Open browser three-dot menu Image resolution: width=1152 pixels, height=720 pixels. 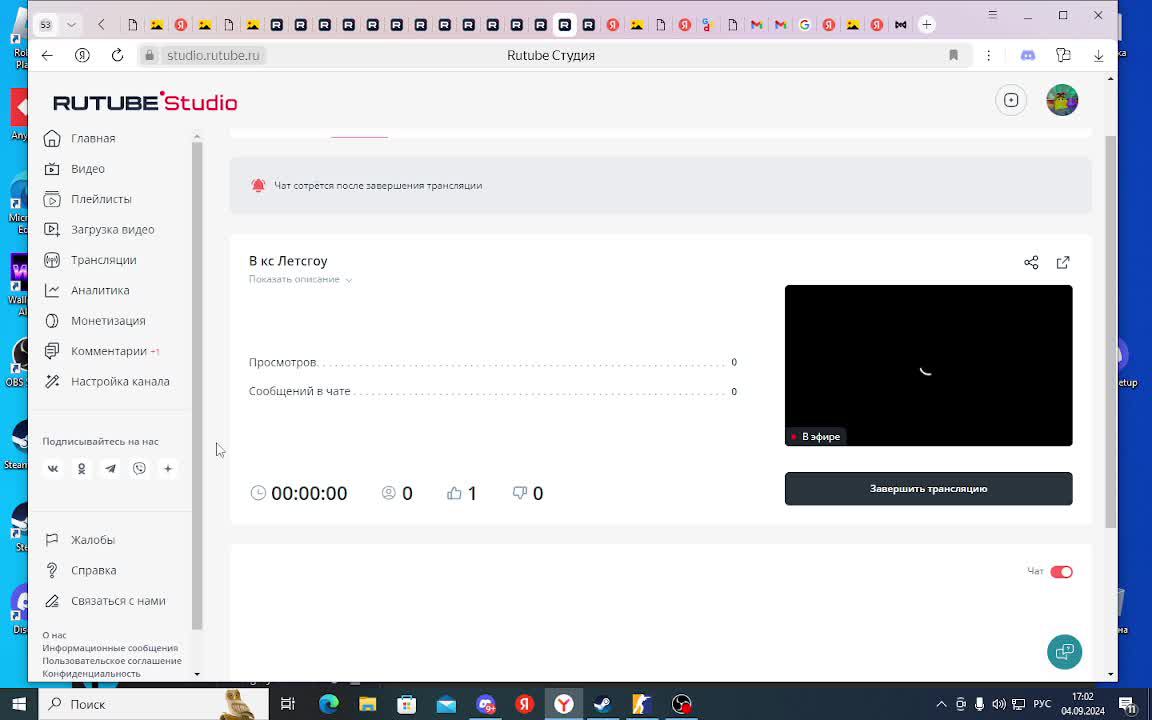989,55
